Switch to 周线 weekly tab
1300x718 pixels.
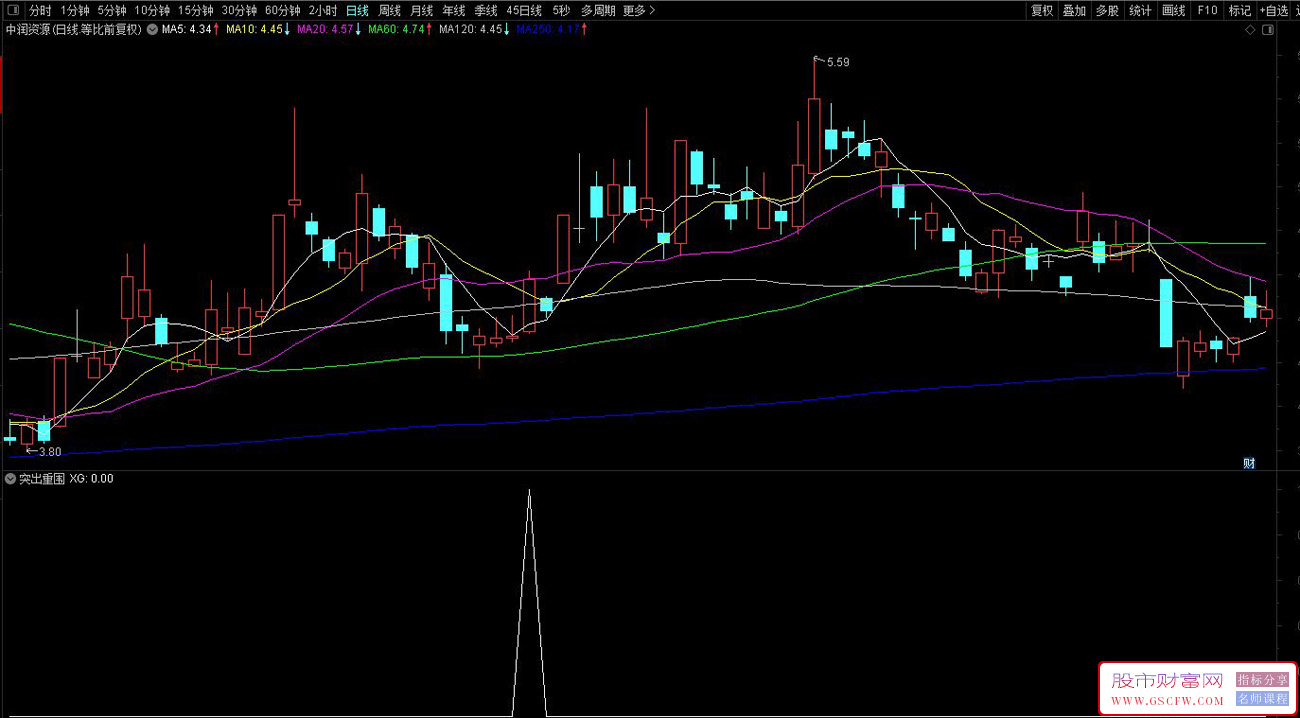389,10
